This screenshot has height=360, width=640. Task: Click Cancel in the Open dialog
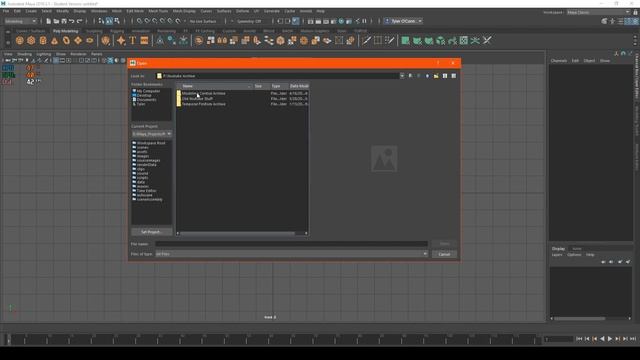pyautogui.click(x=444, y=254)
